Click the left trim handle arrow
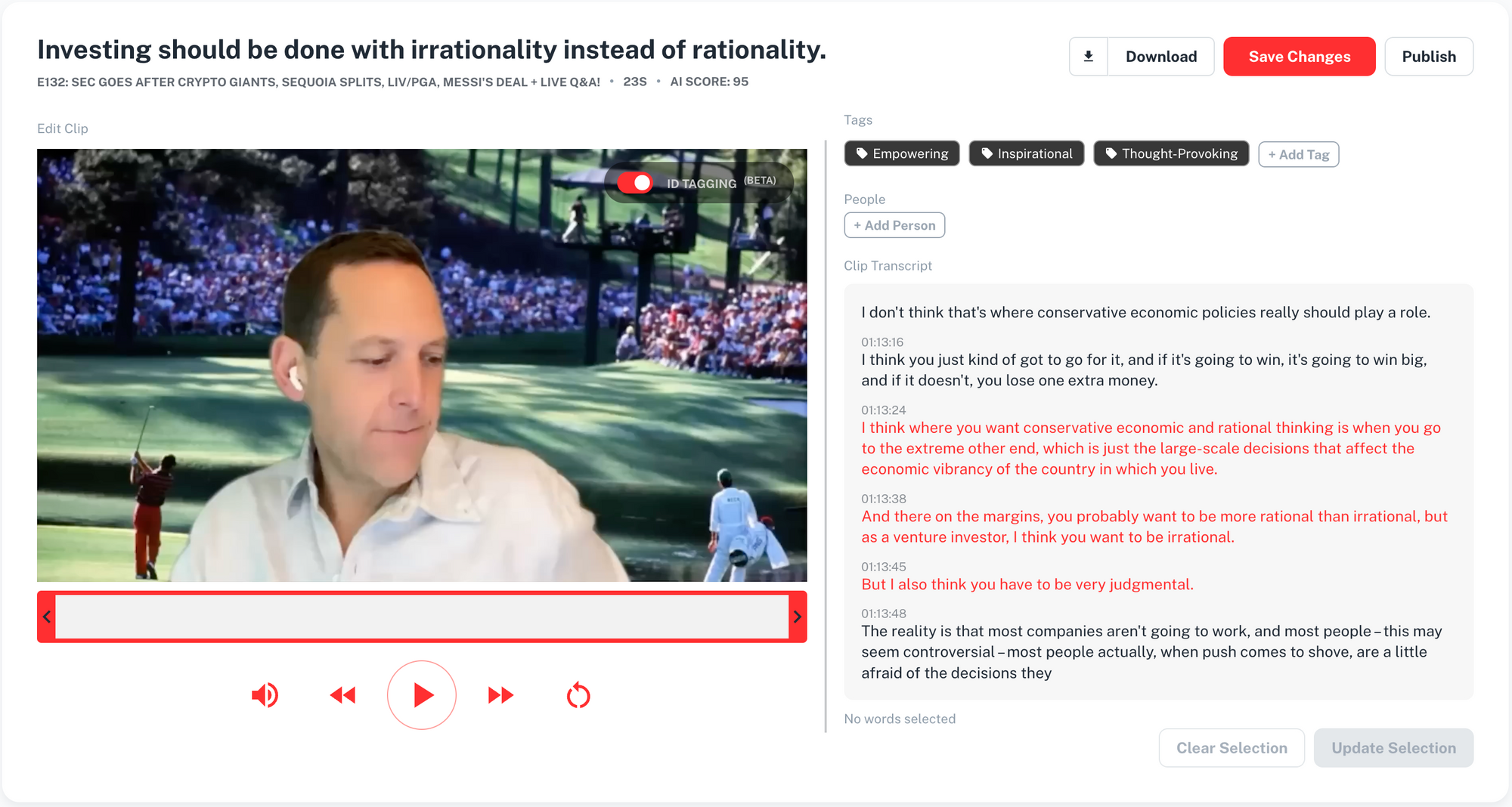Viewport: 1512px width, 807px height. [x=47, y=617]
